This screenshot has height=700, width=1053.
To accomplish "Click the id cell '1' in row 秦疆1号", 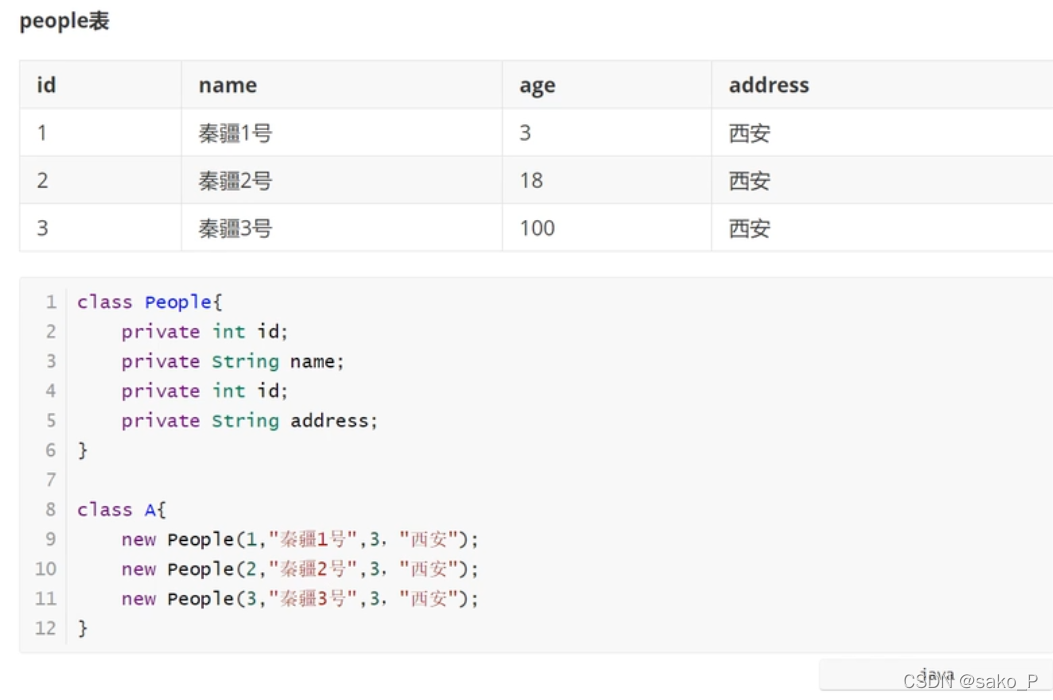I will pyautogui.click(x=42, y=133).
